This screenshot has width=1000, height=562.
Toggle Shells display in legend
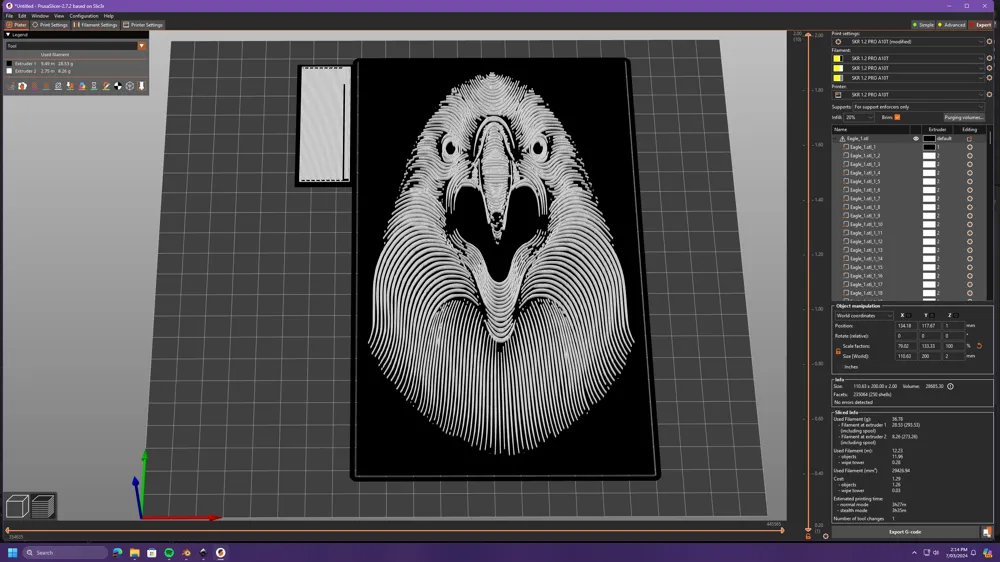pos(129,86)
